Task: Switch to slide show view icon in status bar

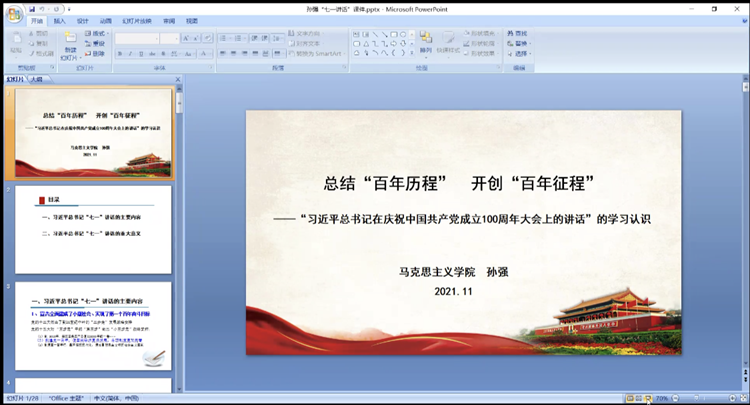Action: pos(647,398)
